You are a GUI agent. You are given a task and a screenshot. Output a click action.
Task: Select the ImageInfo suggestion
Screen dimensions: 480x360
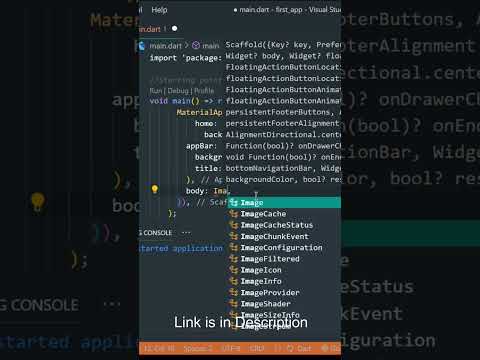(284, 282)
